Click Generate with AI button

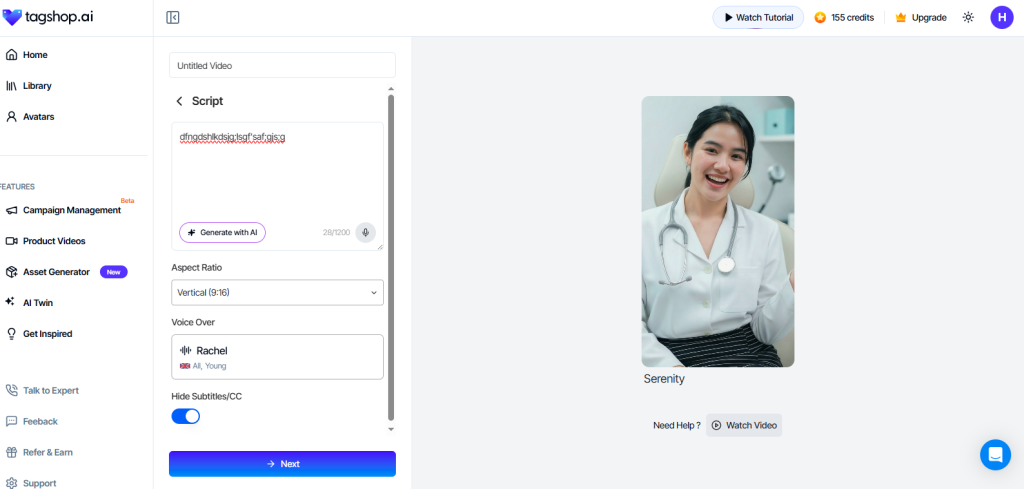tap(222, 233)
